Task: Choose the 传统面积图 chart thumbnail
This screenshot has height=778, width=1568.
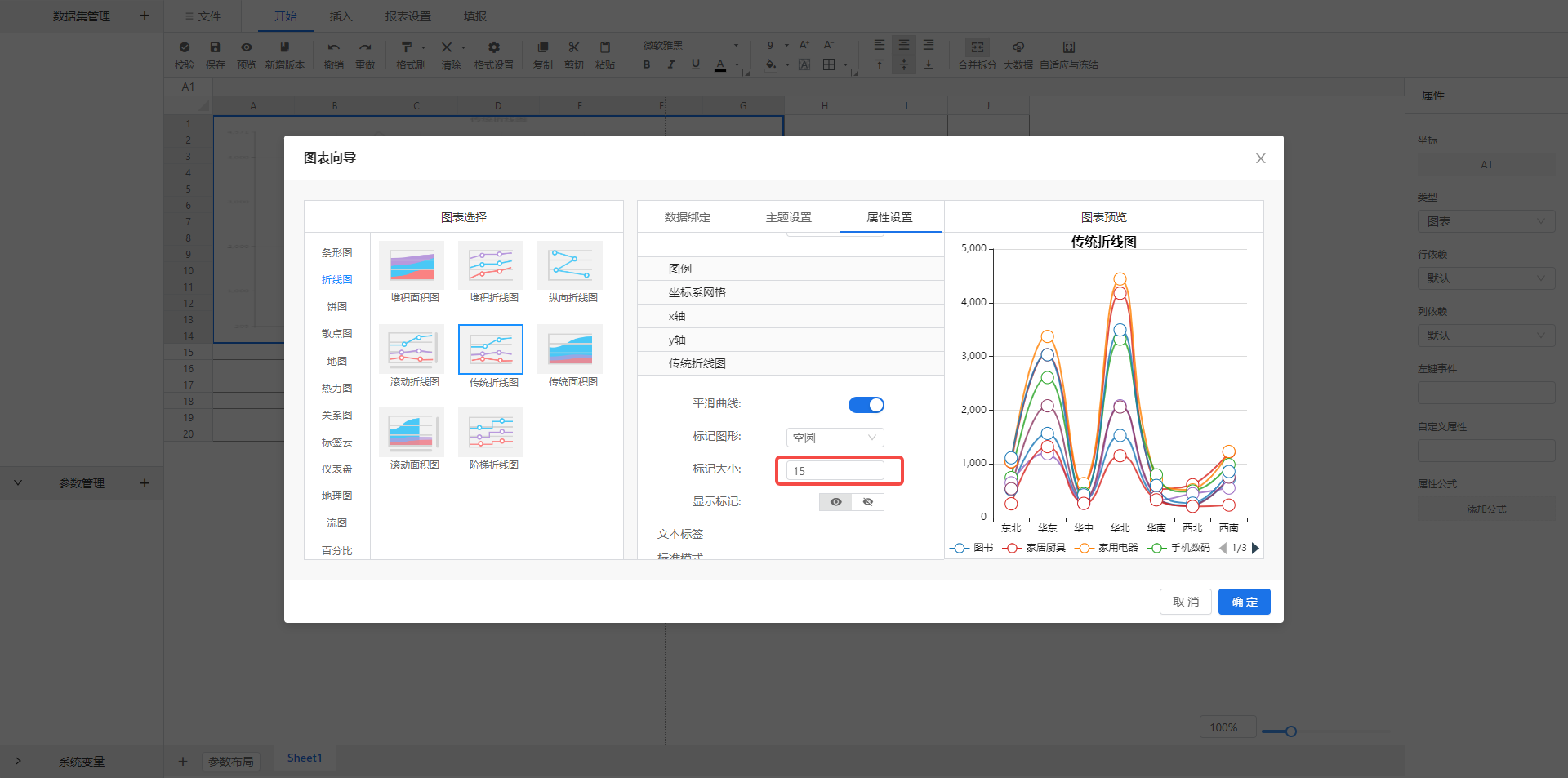Action: tap(570, 349)
